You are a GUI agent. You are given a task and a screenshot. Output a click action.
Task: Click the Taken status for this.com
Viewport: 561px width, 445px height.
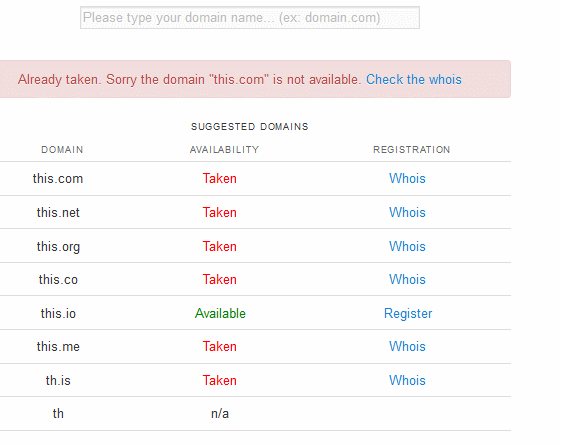click(x=219, y=179)
